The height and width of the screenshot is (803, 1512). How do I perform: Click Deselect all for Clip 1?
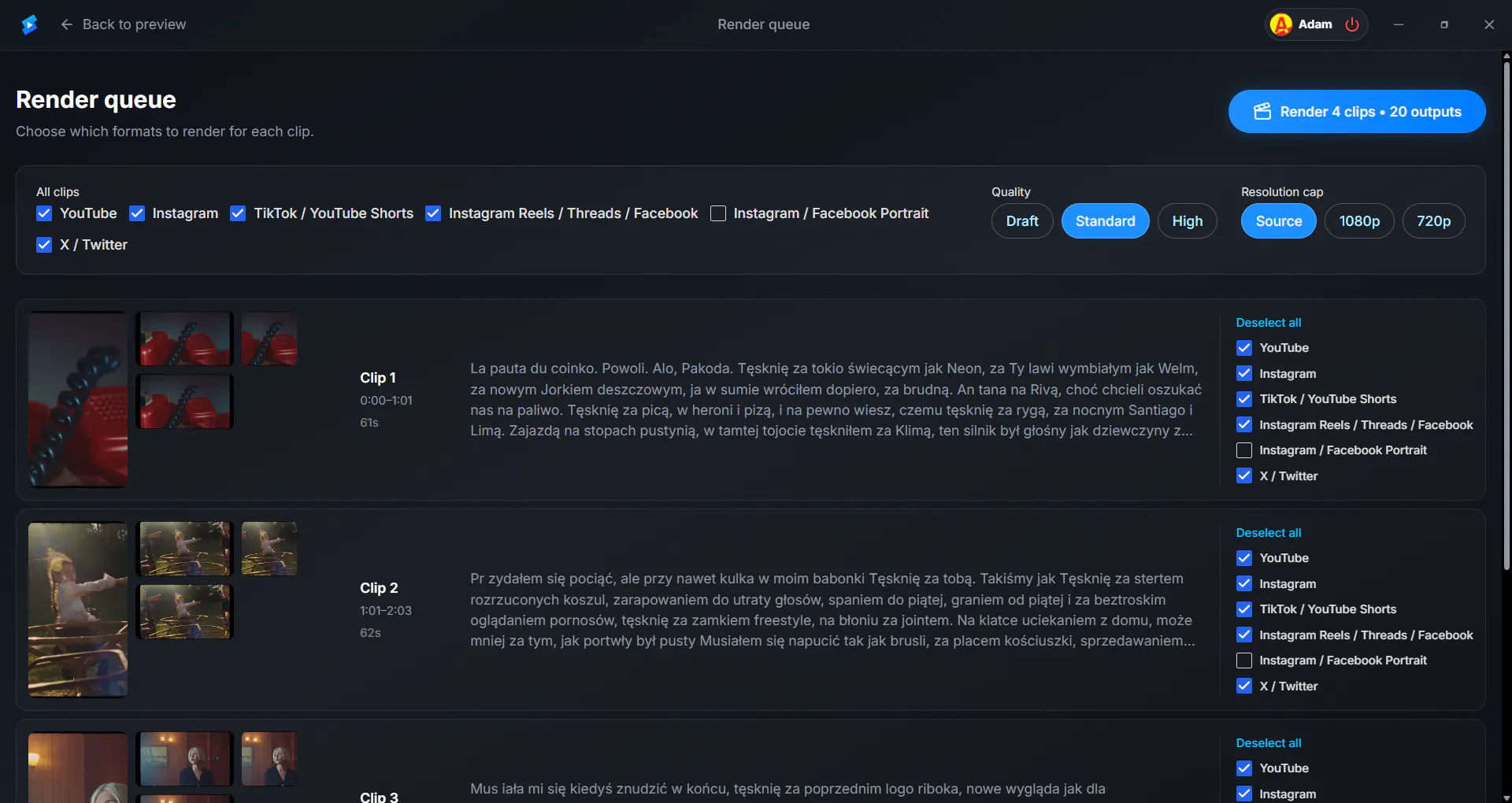(x=1269, y=323)
